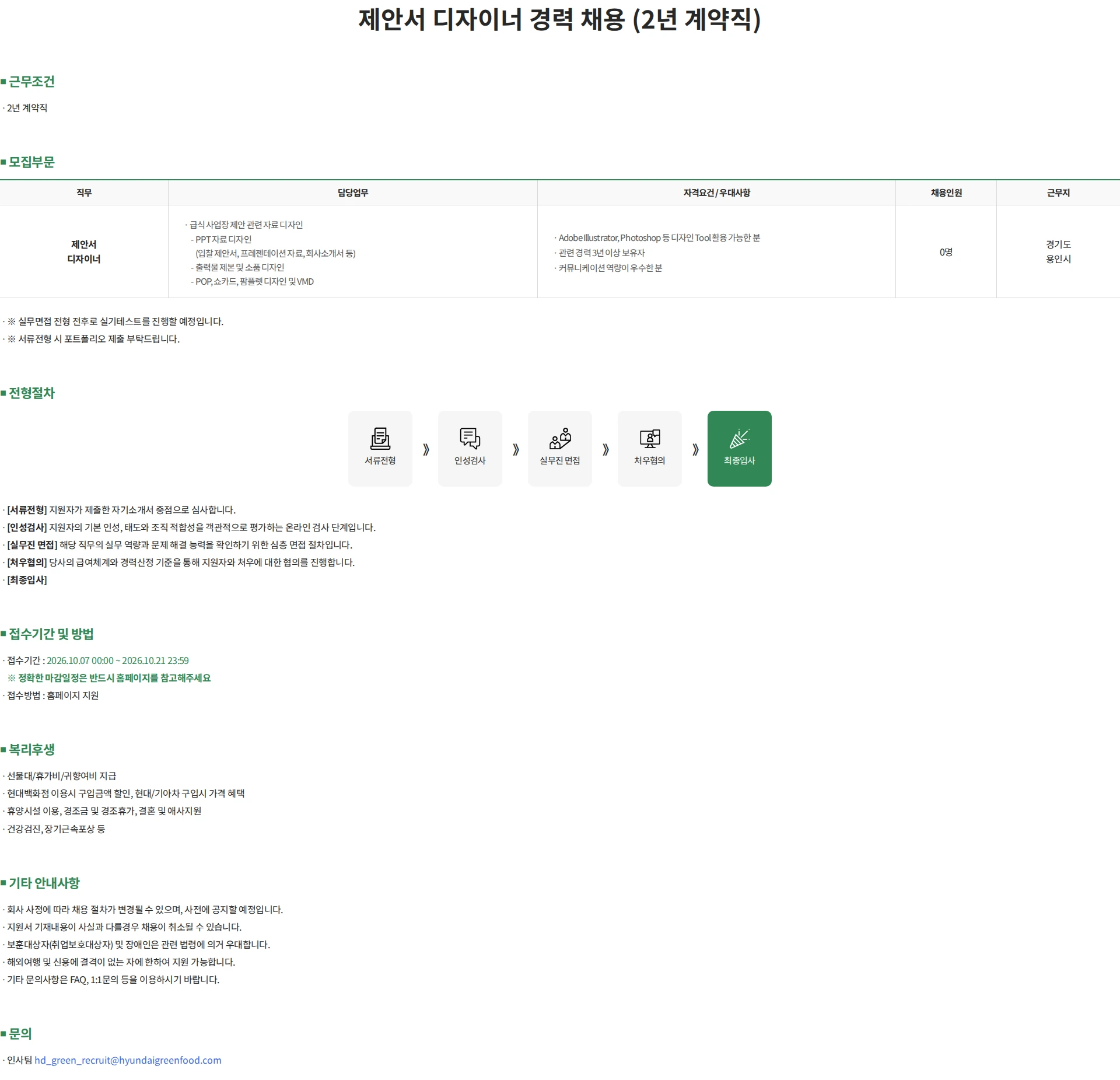
Task: Click the 접수방법 : 홈페이지 지원 line
Action: [51, 695]
